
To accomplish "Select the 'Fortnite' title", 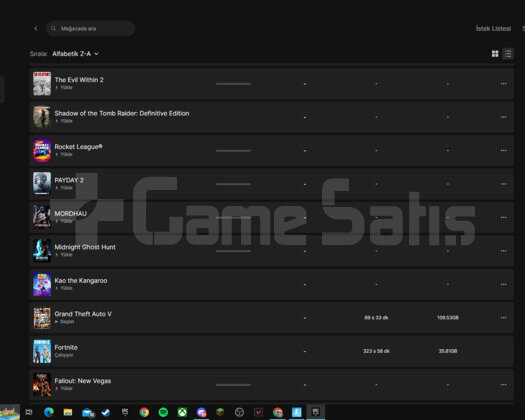I will click(66, 347).
